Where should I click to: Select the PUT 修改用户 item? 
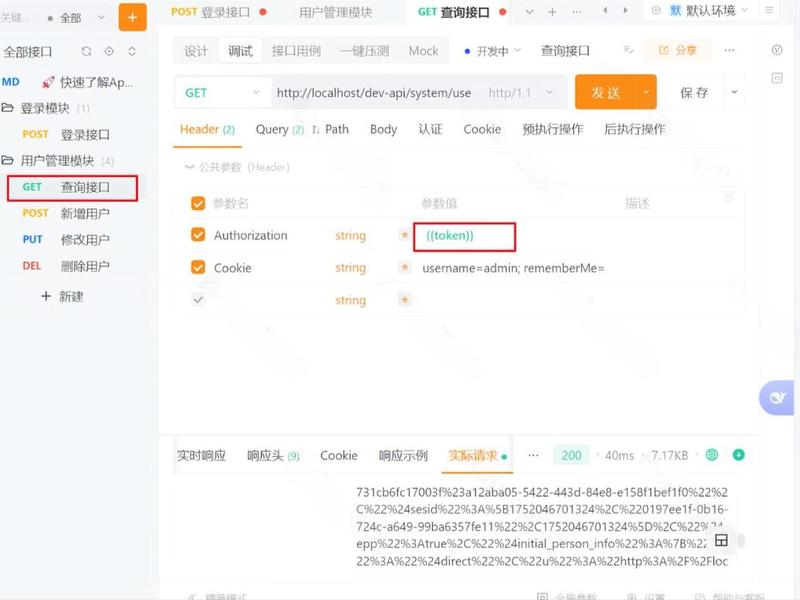click(66, 239)
